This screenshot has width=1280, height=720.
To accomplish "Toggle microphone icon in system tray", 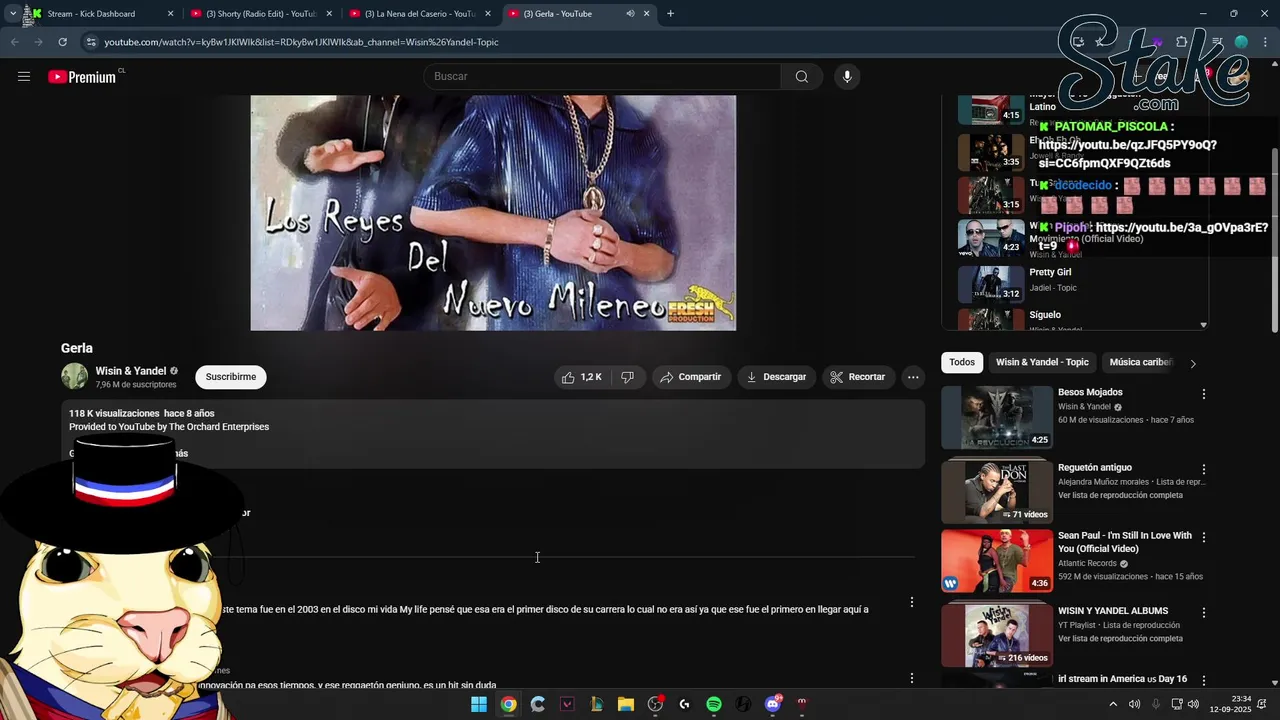I will tap(1155, 704).
